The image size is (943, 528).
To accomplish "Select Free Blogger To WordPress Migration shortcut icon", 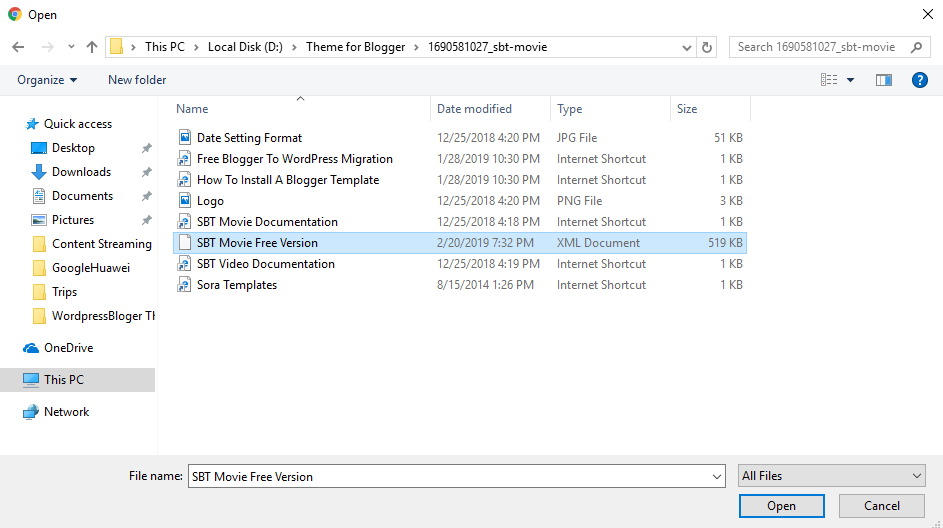I will click(185, 159).
